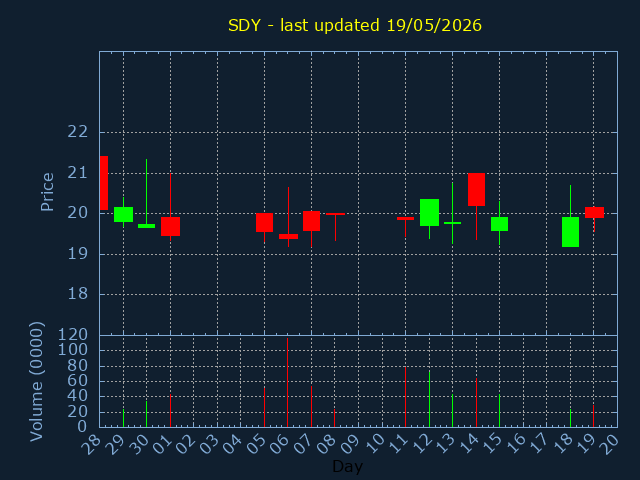
Task: Click the volume axis label 40
Action: [78, 396]
